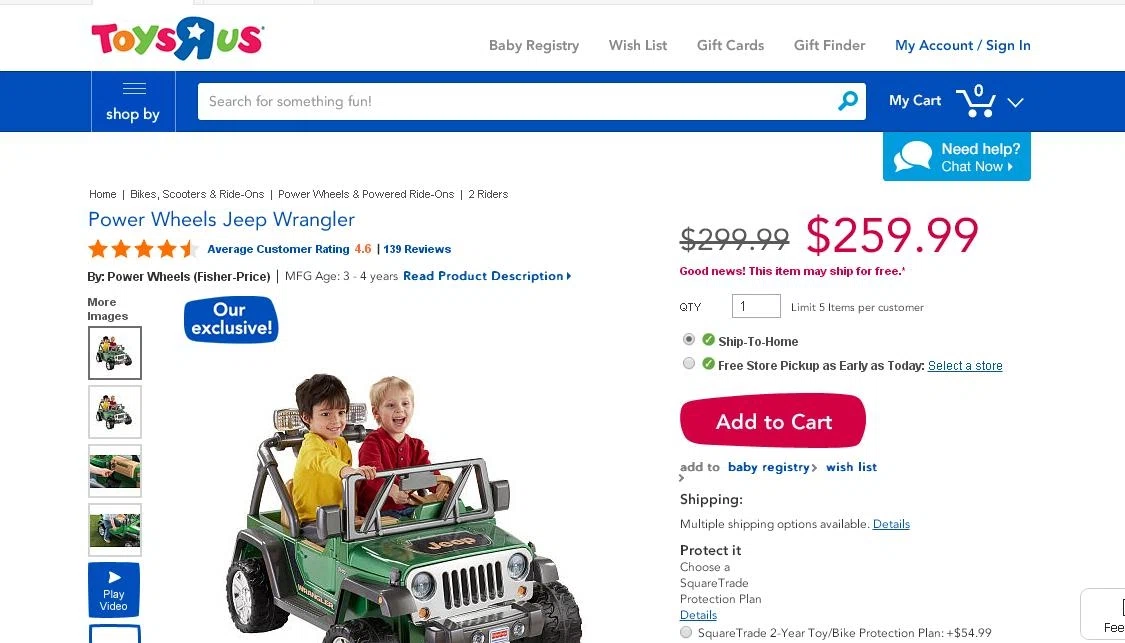Open the shop by hamburger menu
Screen dimensions: 1125x643
pos(133,101)
